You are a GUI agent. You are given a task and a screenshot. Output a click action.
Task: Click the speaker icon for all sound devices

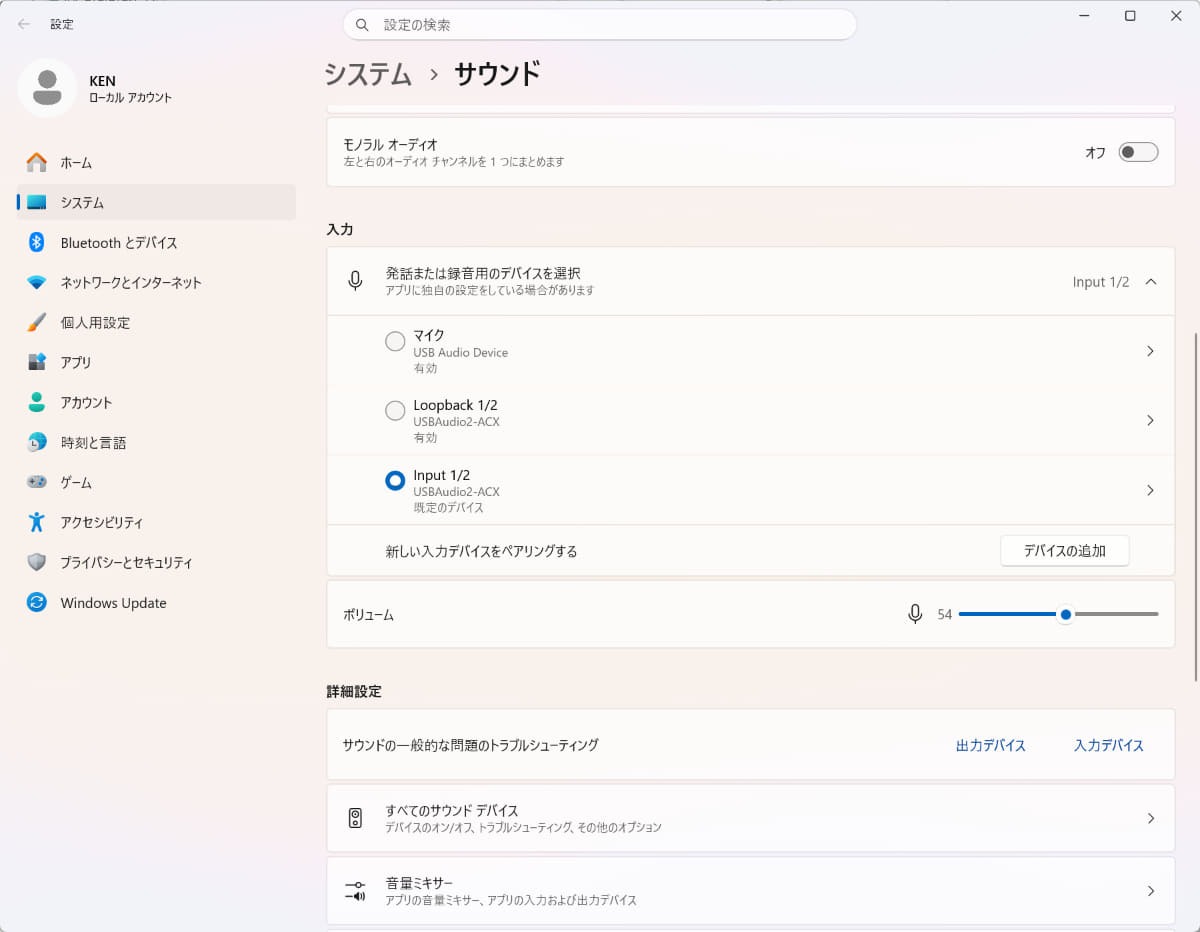point(355,818)
